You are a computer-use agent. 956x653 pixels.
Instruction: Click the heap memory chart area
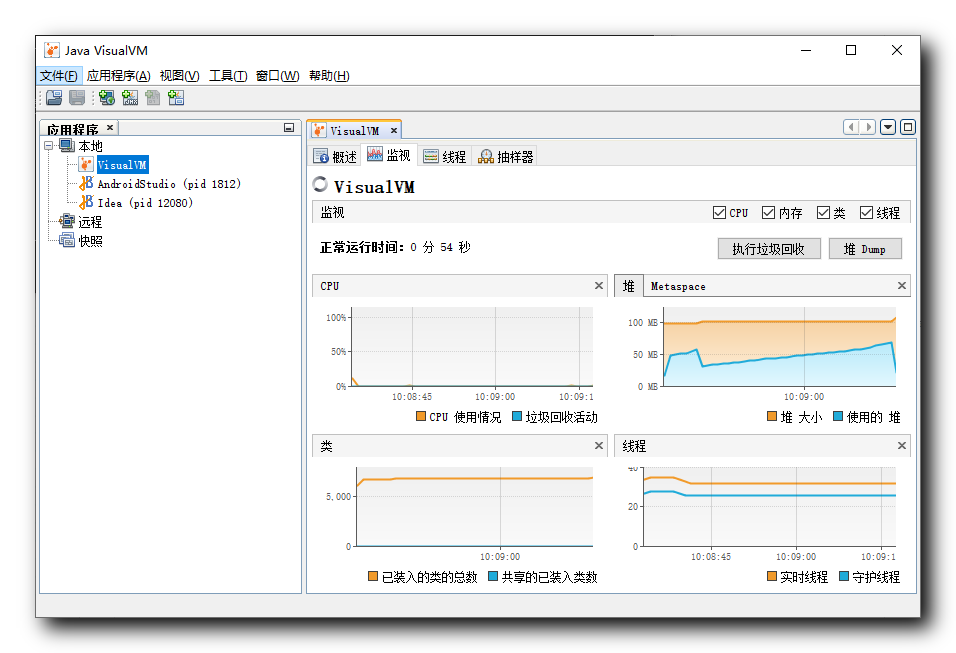tap(780, 346)
